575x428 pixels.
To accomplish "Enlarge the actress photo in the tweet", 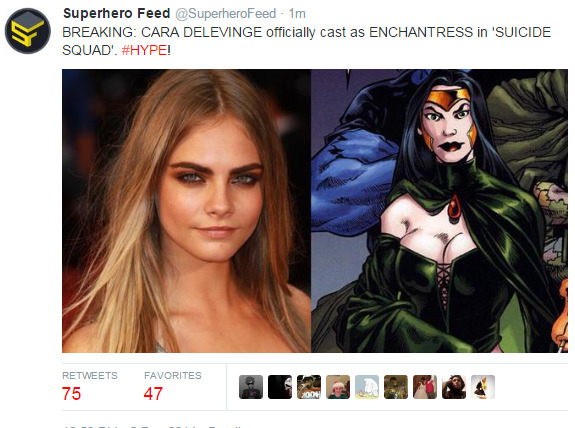I will point(186,211).
